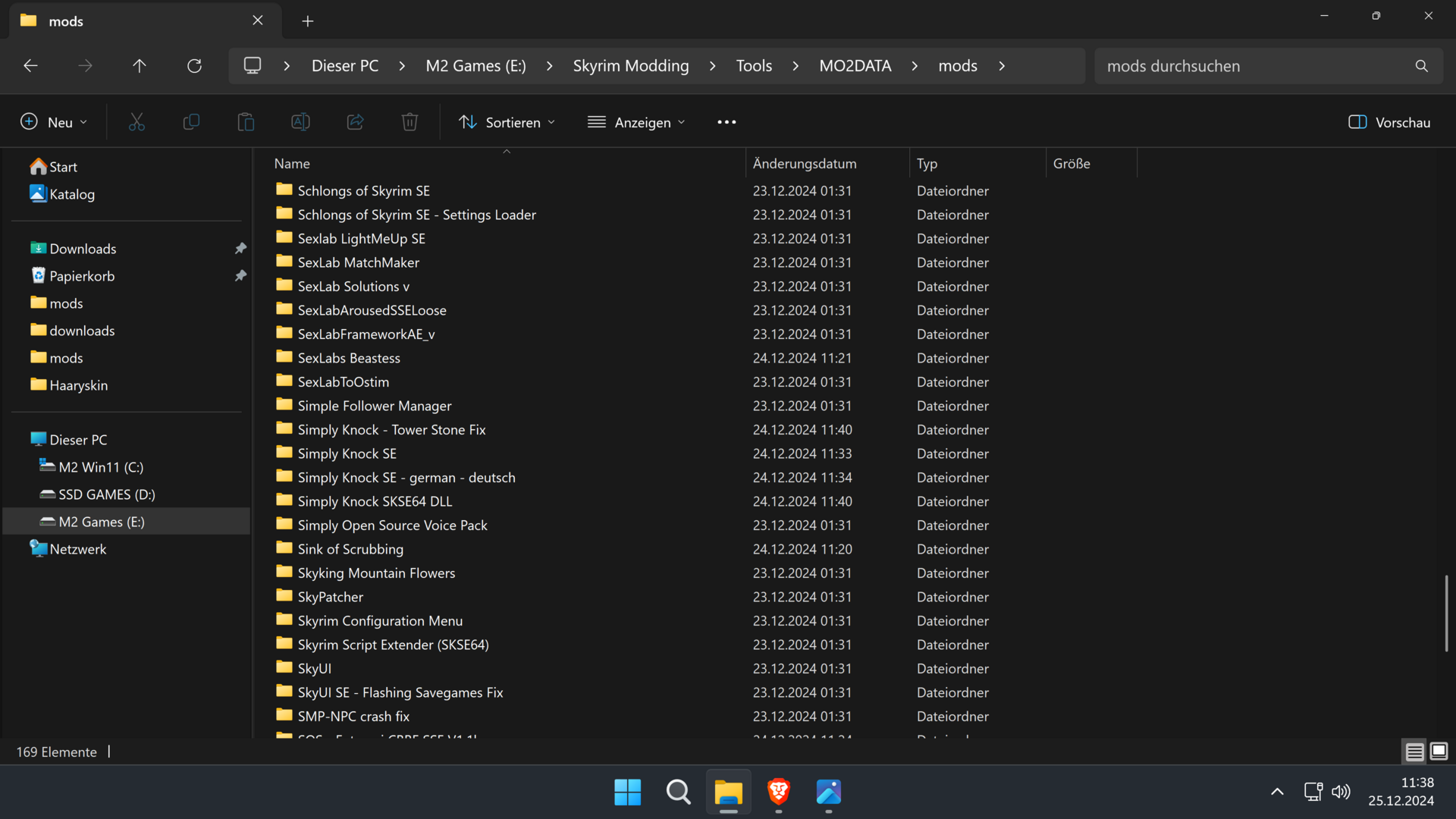Open the volume control in tray
The width and height of the screenshot is (1456, 819).
click(x=1341, y=792)
